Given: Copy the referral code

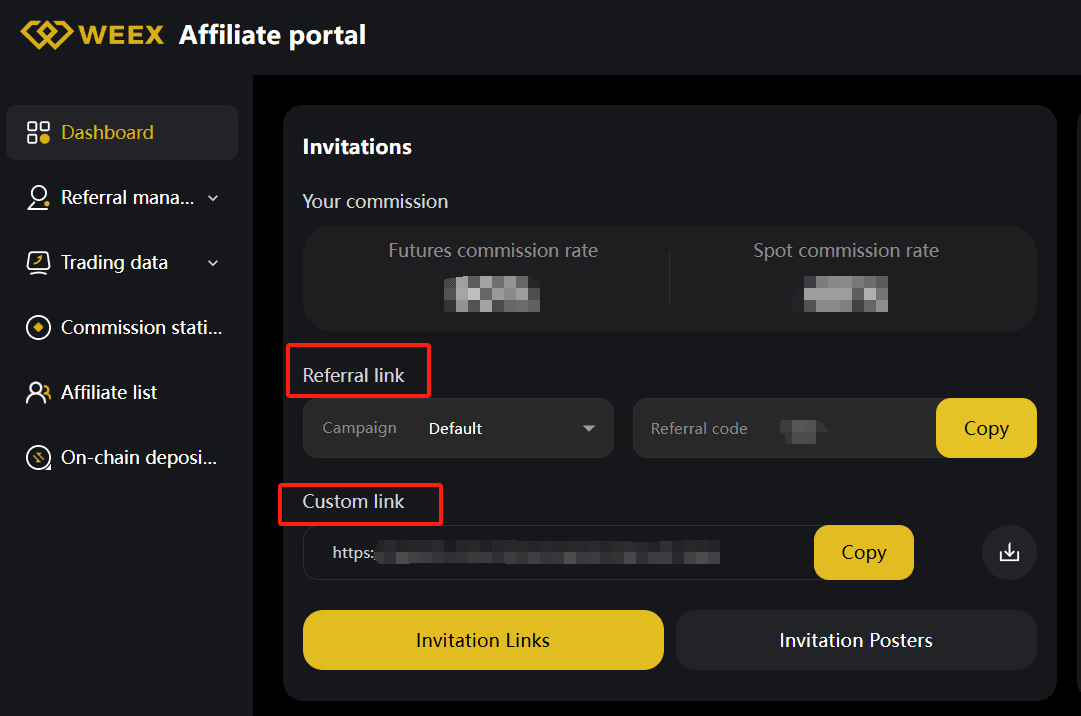Looking at the screenshot, I should pyautogui.click(x=986, y=427).
